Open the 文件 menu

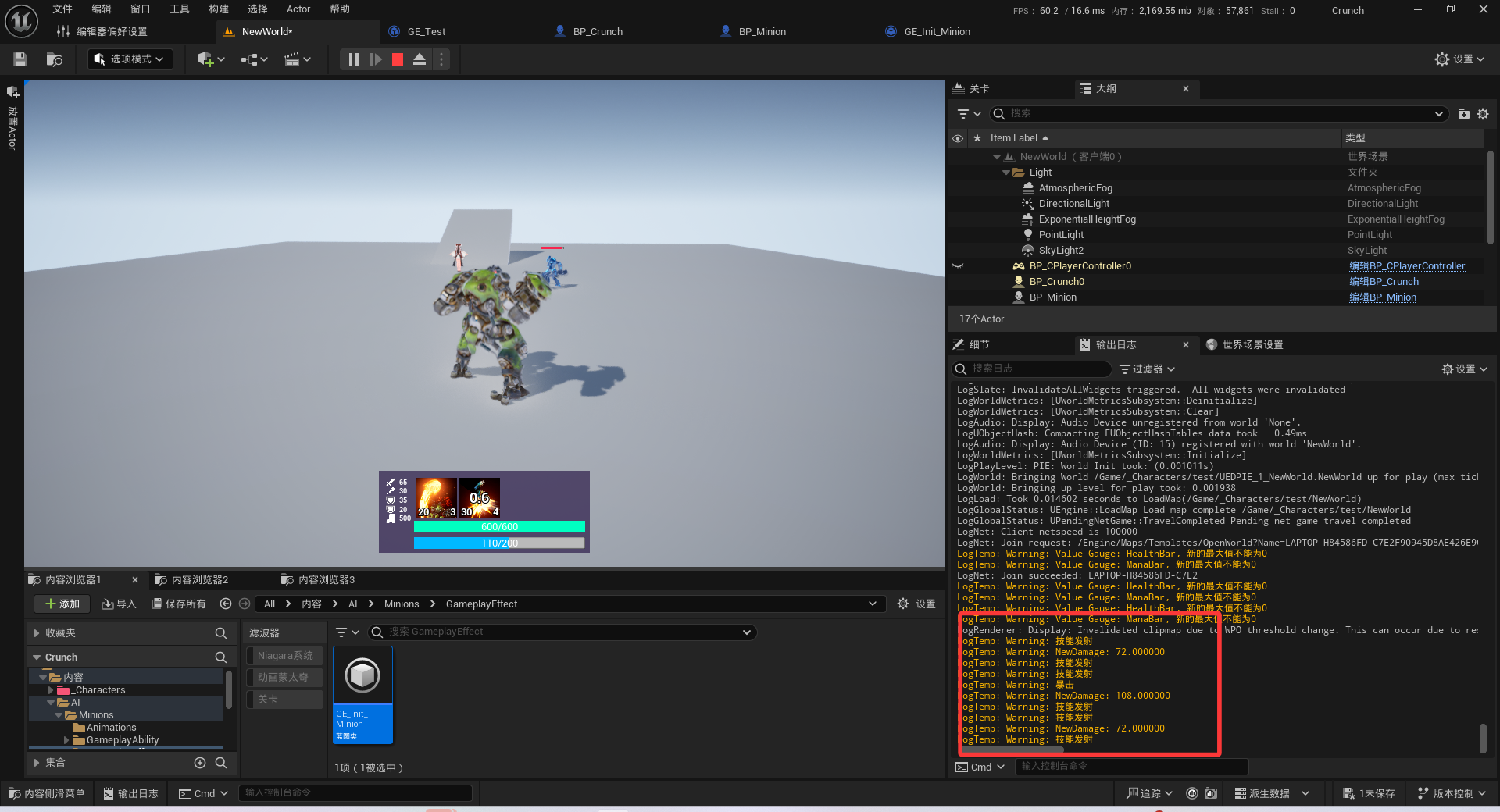point(62,9)
